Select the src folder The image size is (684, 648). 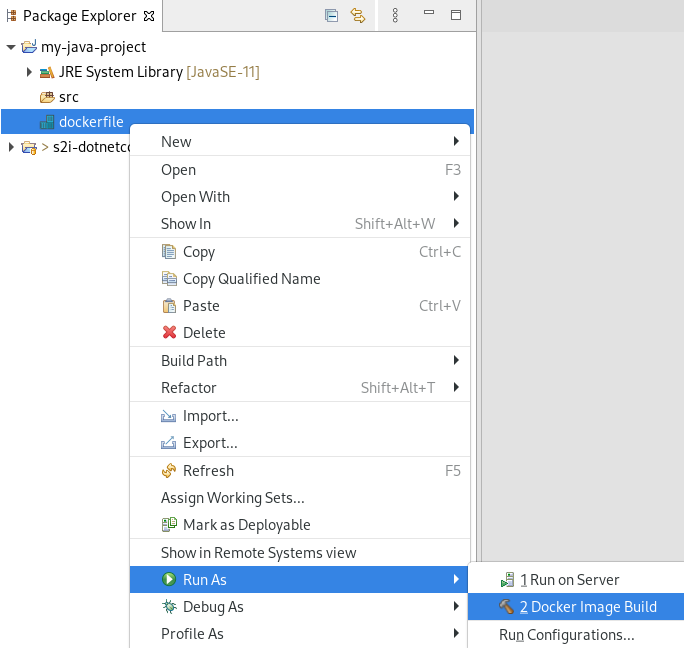click(68, 97)
